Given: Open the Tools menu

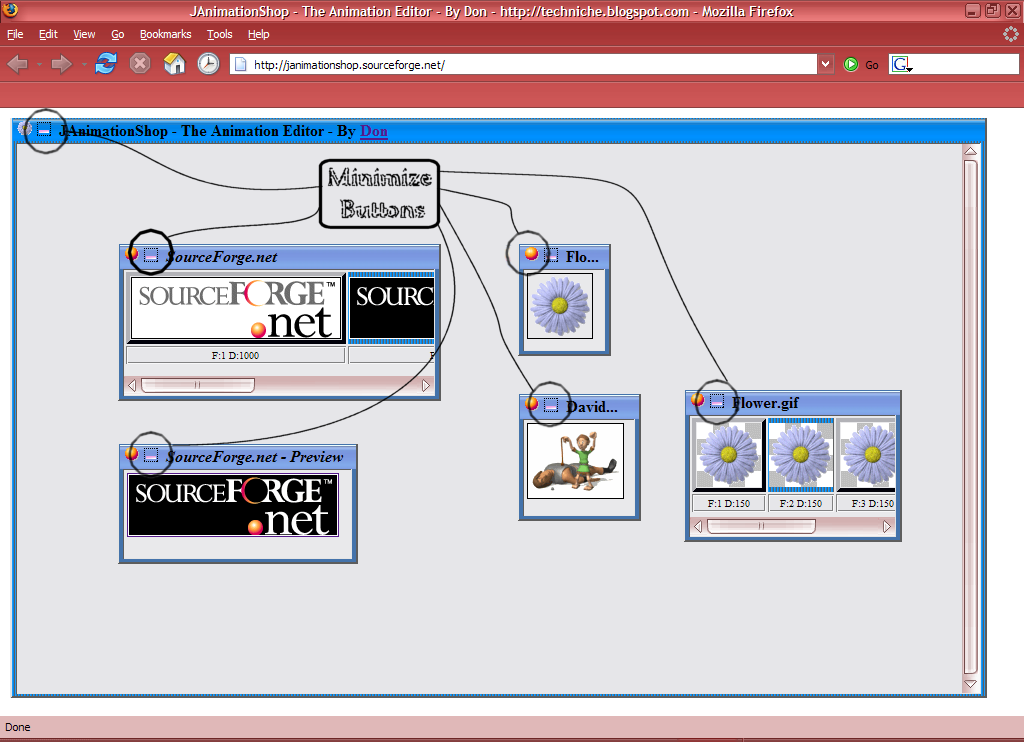Looking at the screenshot, I should [219, 34].
